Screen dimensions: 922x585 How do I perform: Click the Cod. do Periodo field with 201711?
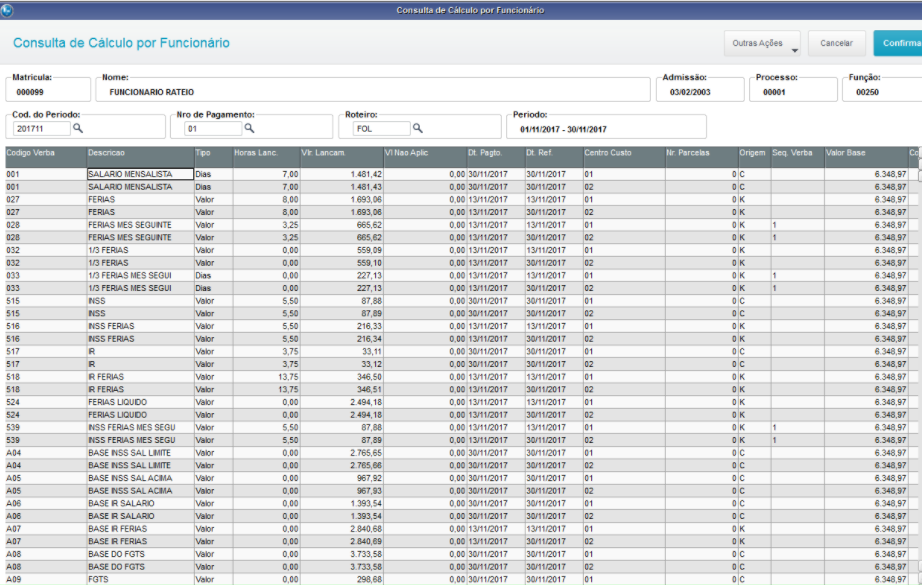41,129
